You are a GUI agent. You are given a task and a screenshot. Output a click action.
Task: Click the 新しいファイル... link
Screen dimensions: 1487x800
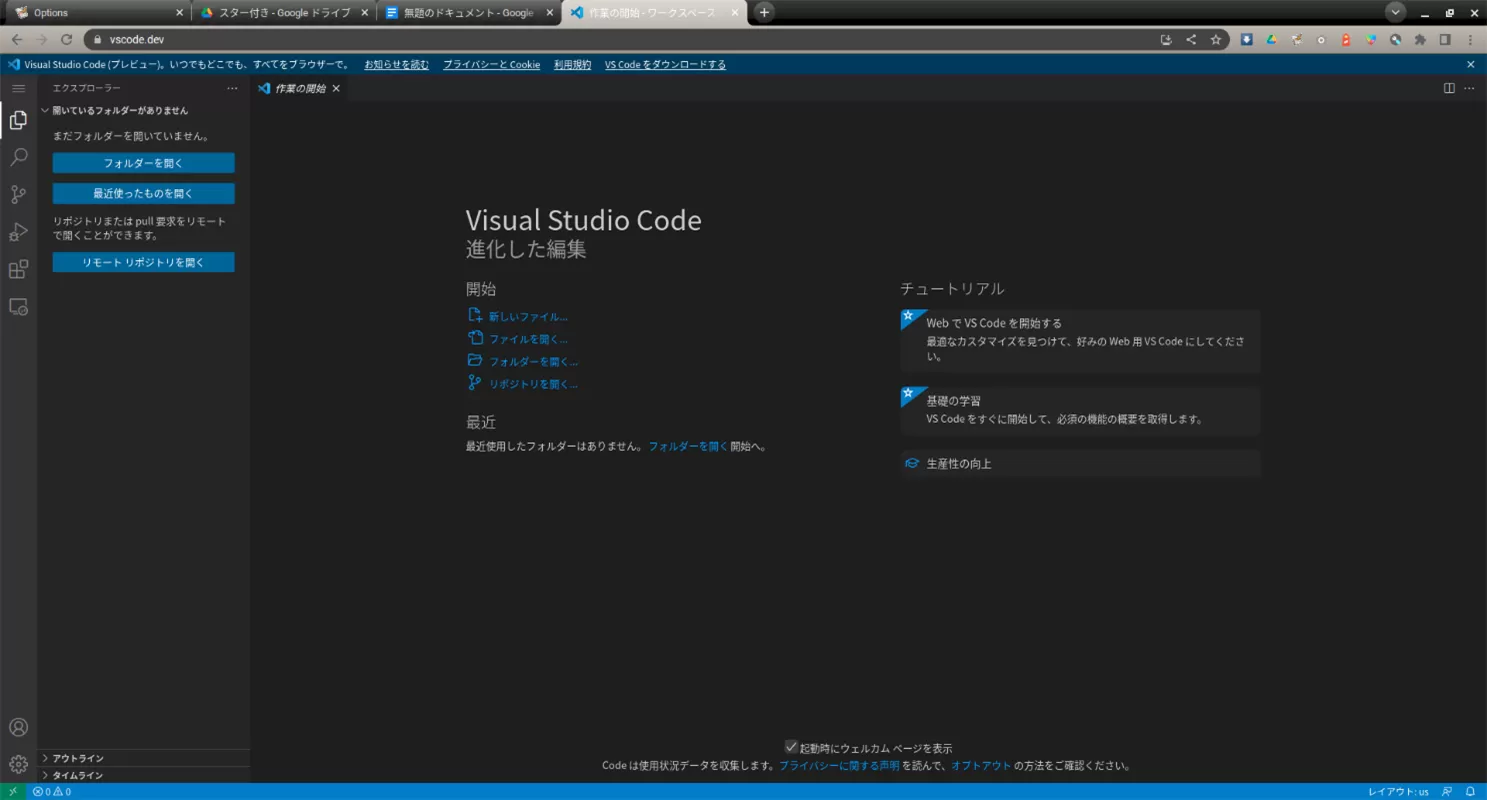click(528, 317)
